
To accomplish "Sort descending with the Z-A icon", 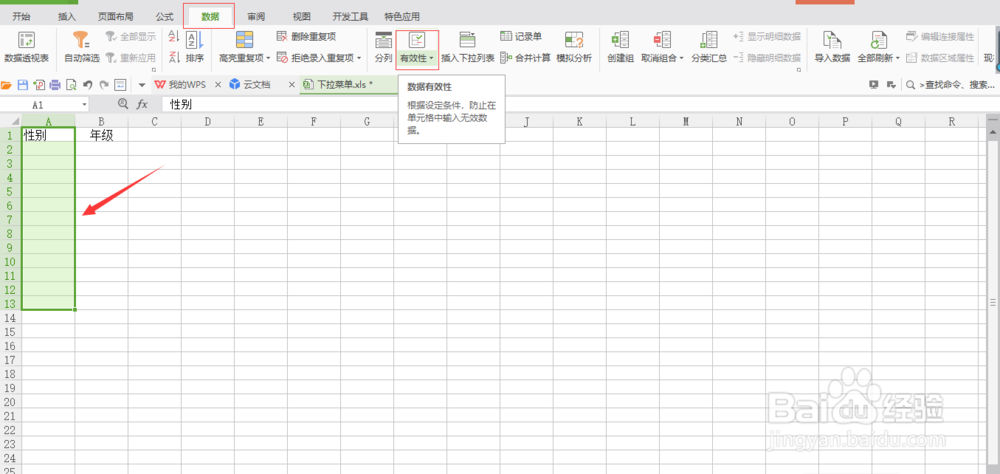I will [x=174, y=57].
